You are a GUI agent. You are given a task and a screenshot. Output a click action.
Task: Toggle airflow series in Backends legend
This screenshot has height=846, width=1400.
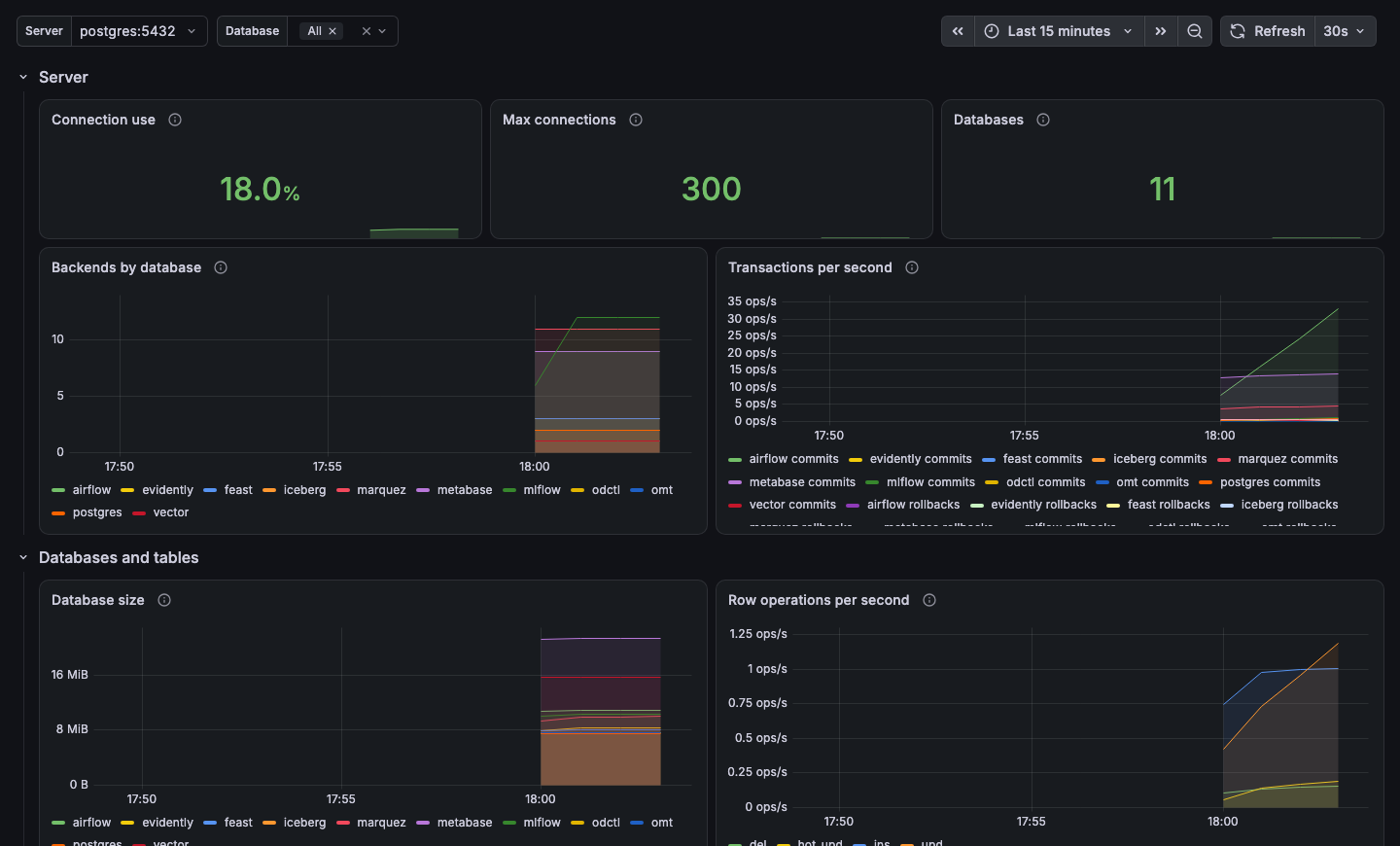(91, 490)
